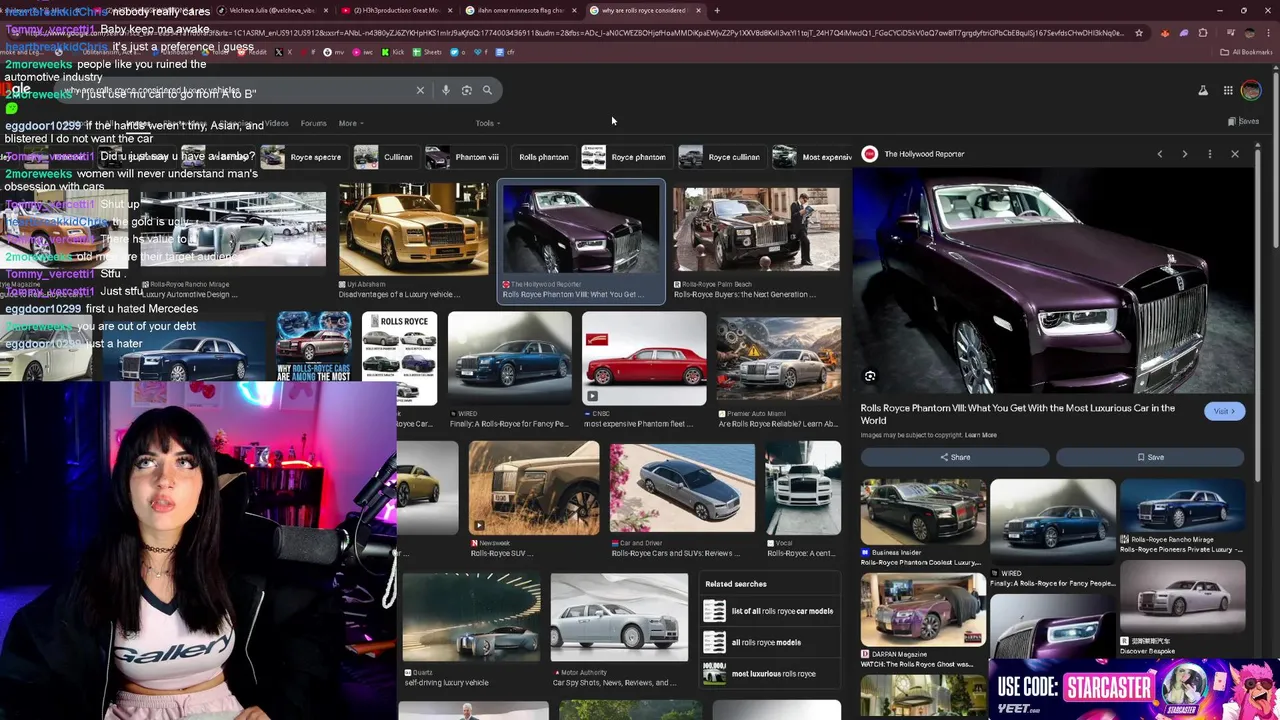Viewport: 1280px width, 720px height.
Task: Click the All Bookmarks folder
Action: 1246,52
